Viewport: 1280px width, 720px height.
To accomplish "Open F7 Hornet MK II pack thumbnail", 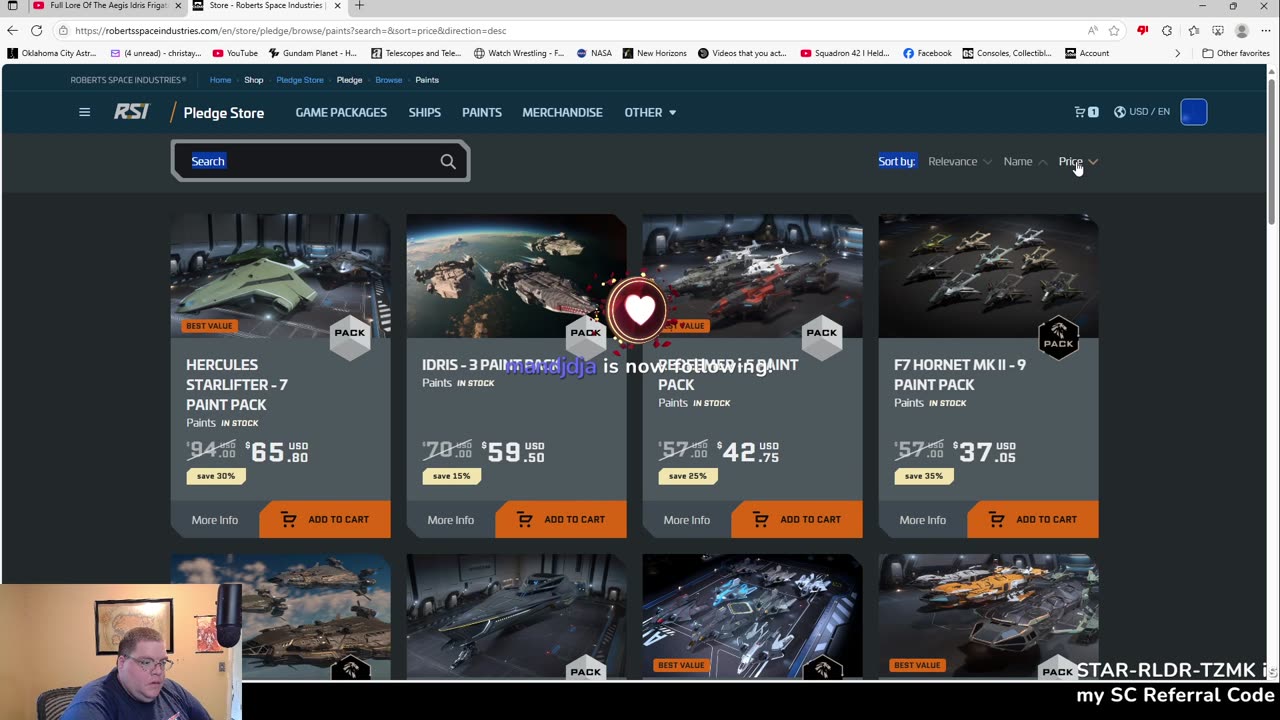I will 988,276.
